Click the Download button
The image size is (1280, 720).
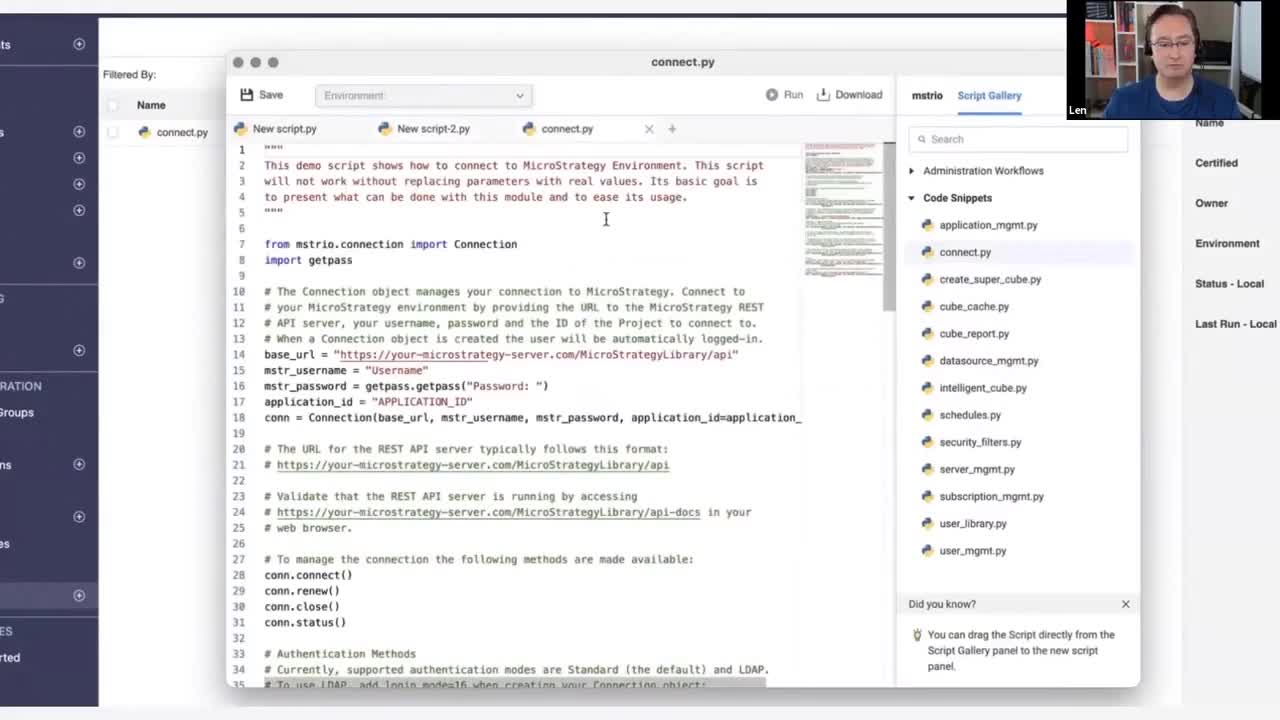(x=850, y=95)
